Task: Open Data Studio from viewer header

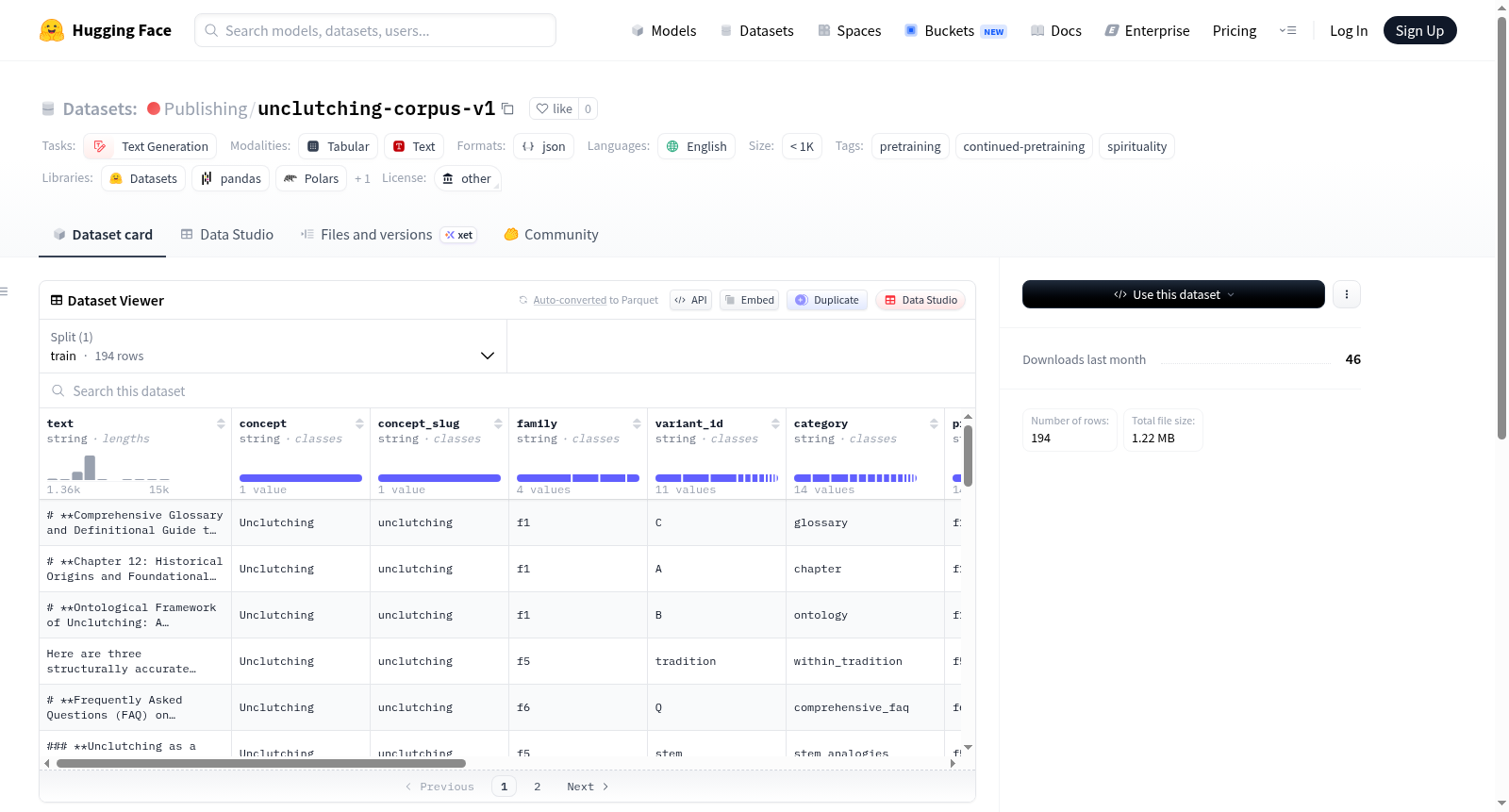Action: (920, 300)
